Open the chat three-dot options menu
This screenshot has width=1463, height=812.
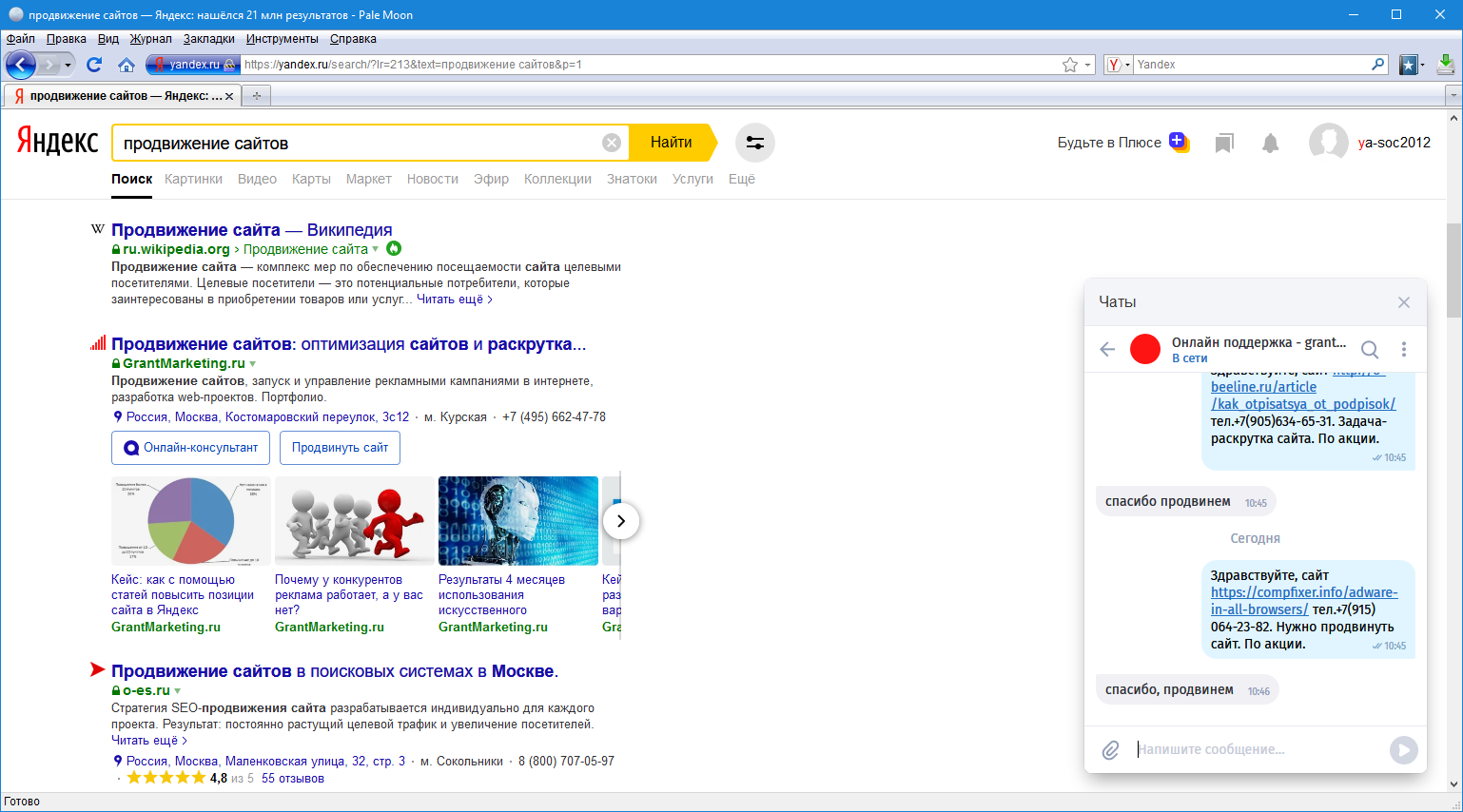coord(1404,349)
